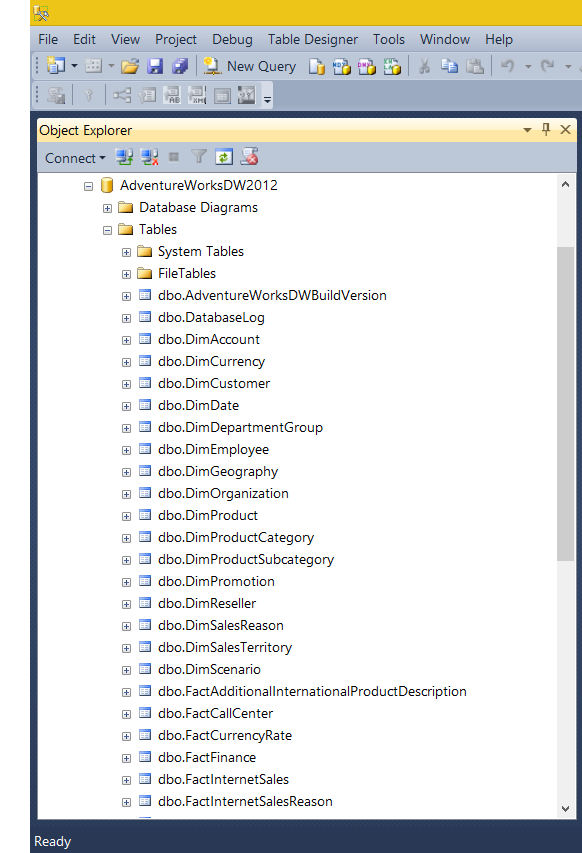Toggle Object Explorer auto-hide pin
The height and width of the screenshot is (853, 582).
coord(546,129)
